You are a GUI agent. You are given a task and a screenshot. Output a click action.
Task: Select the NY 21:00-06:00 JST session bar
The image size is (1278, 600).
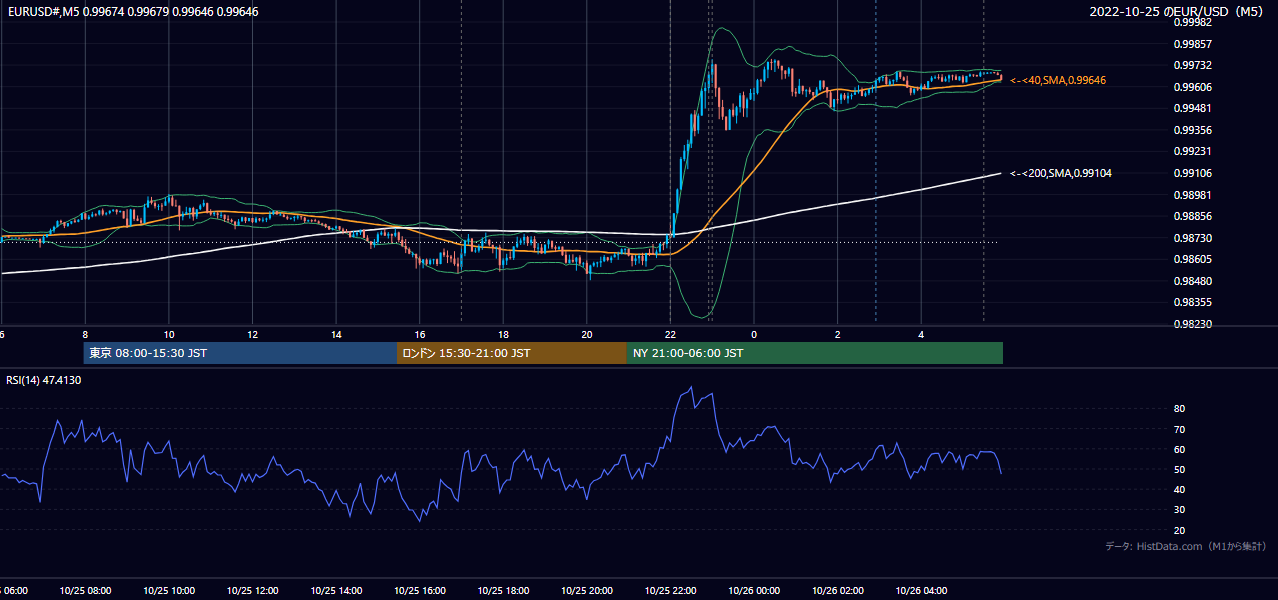(x=815, y=353)
